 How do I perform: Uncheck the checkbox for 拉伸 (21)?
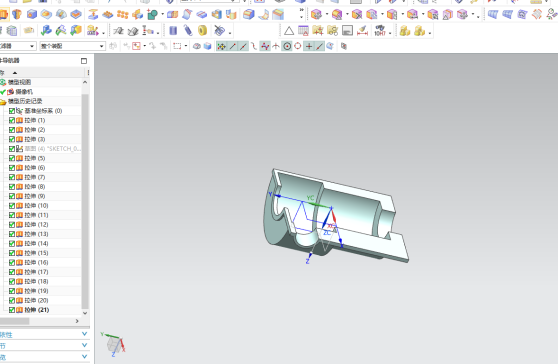[12, 310]
